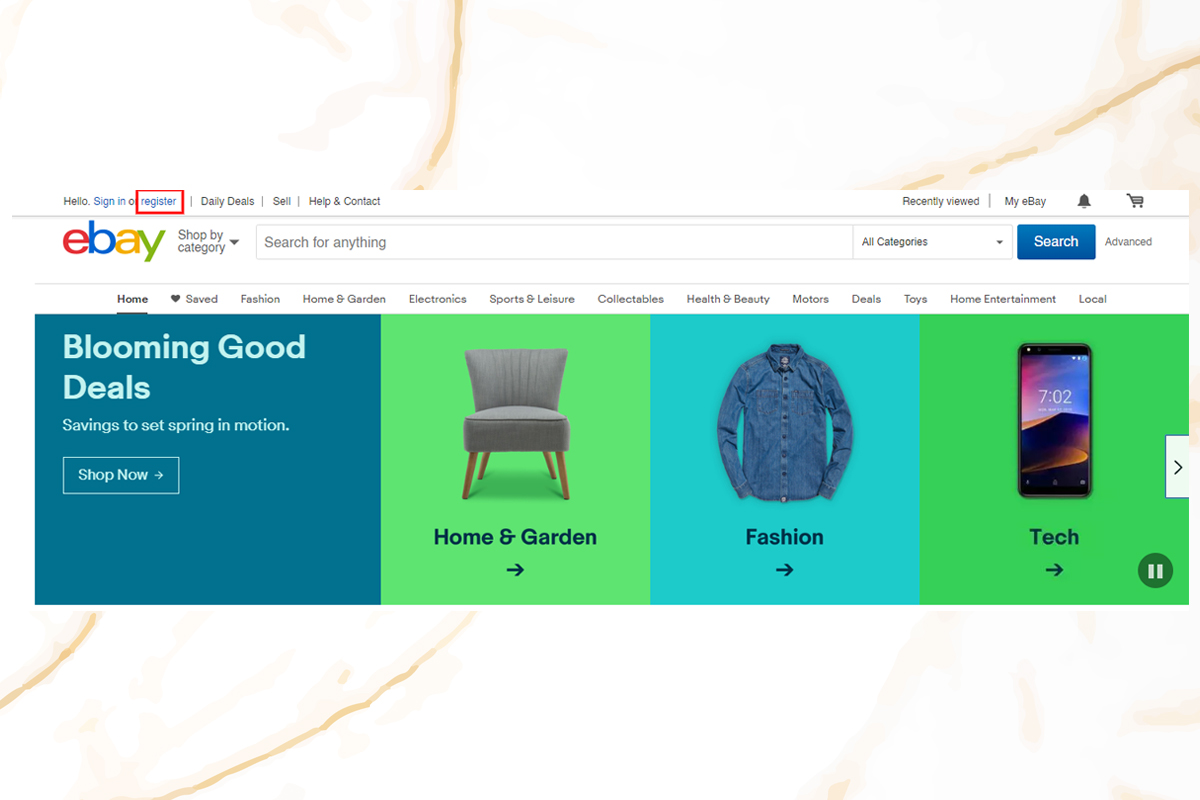This screenshot has width=1200, height=800.
Task: Open the Daily Deals link
Action: tap(227, 201)
